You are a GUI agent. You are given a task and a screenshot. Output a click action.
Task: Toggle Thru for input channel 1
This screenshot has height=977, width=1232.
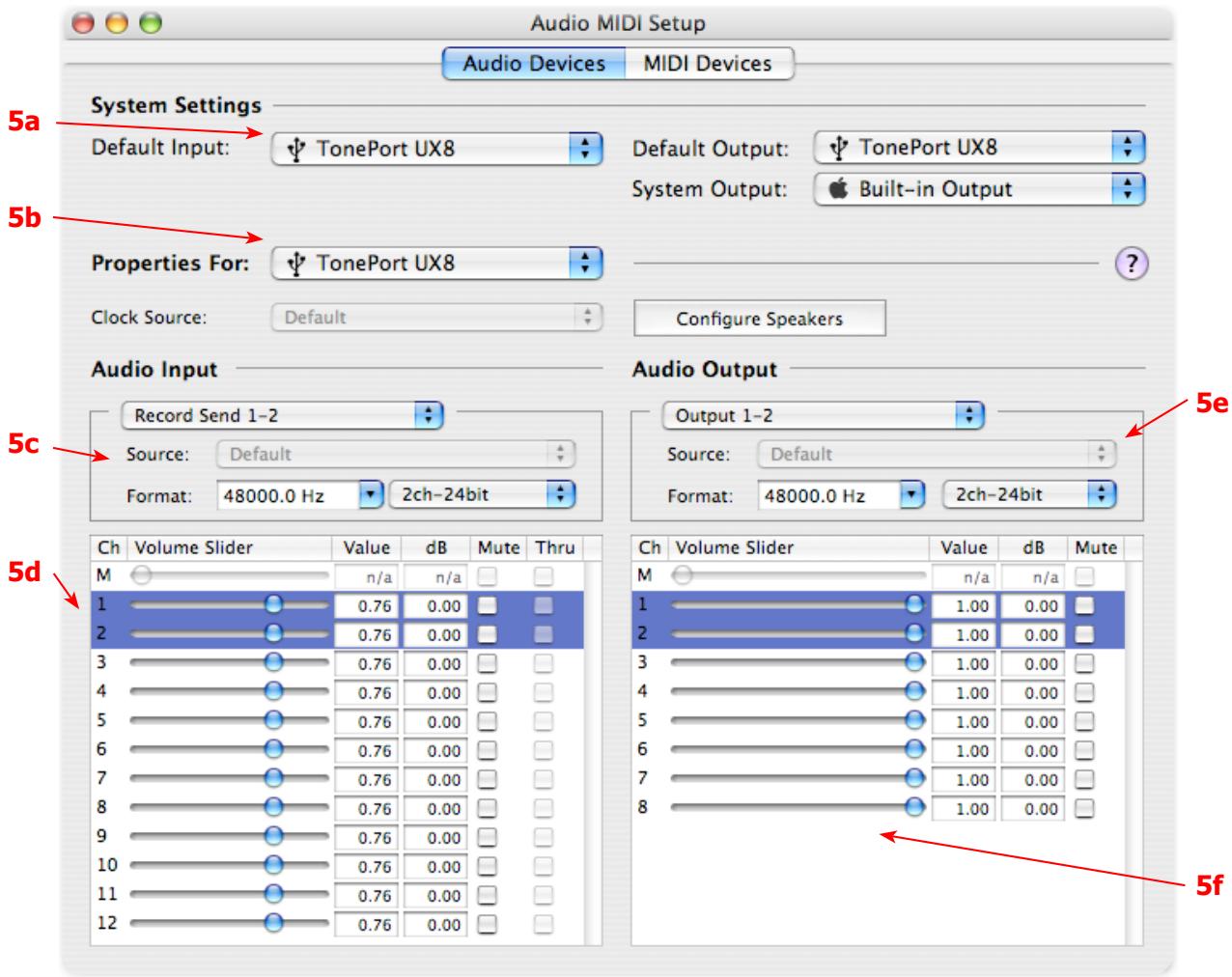(x=545, y=606)
